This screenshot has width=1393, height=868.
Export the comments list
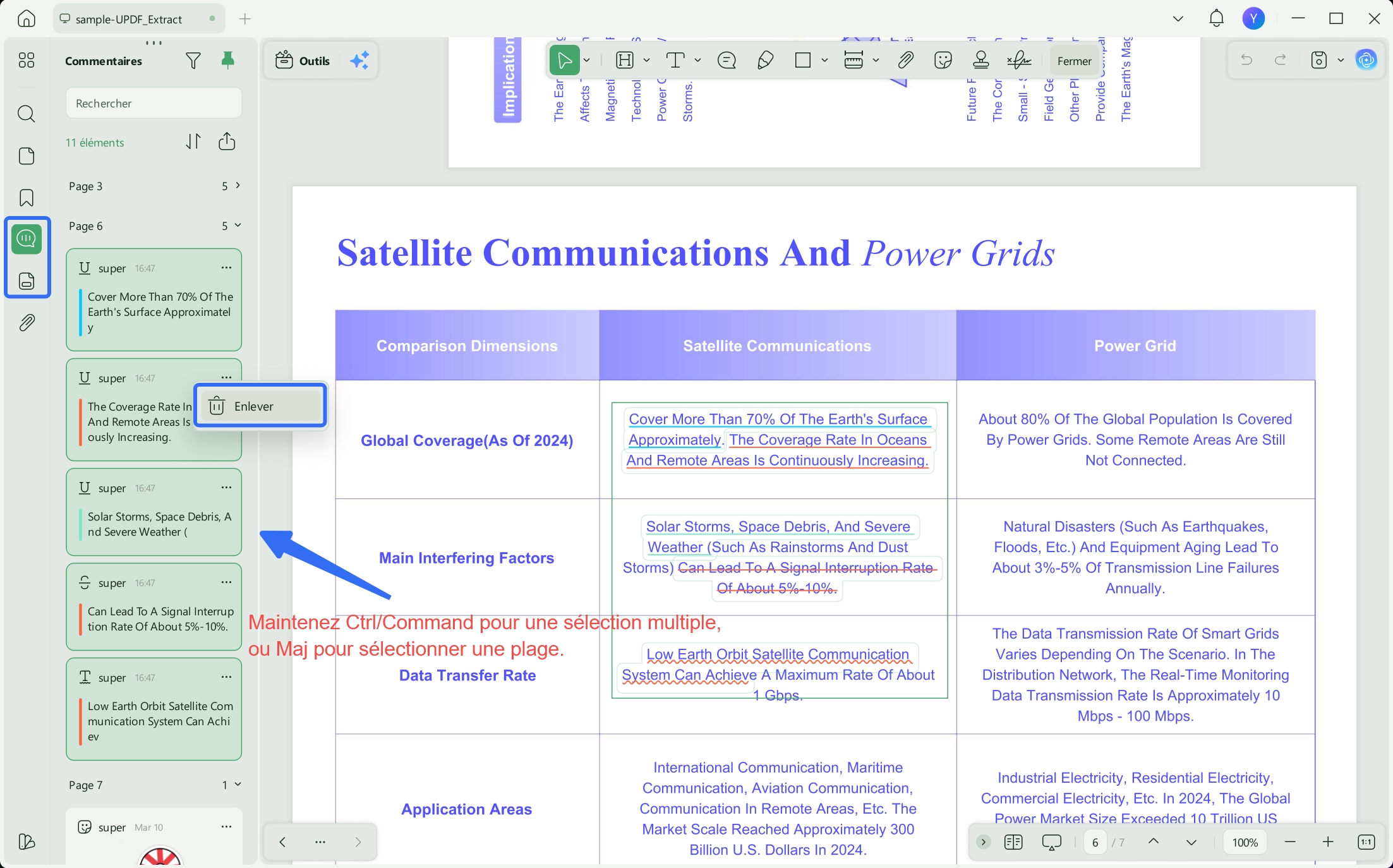click(x=227, y=142)
